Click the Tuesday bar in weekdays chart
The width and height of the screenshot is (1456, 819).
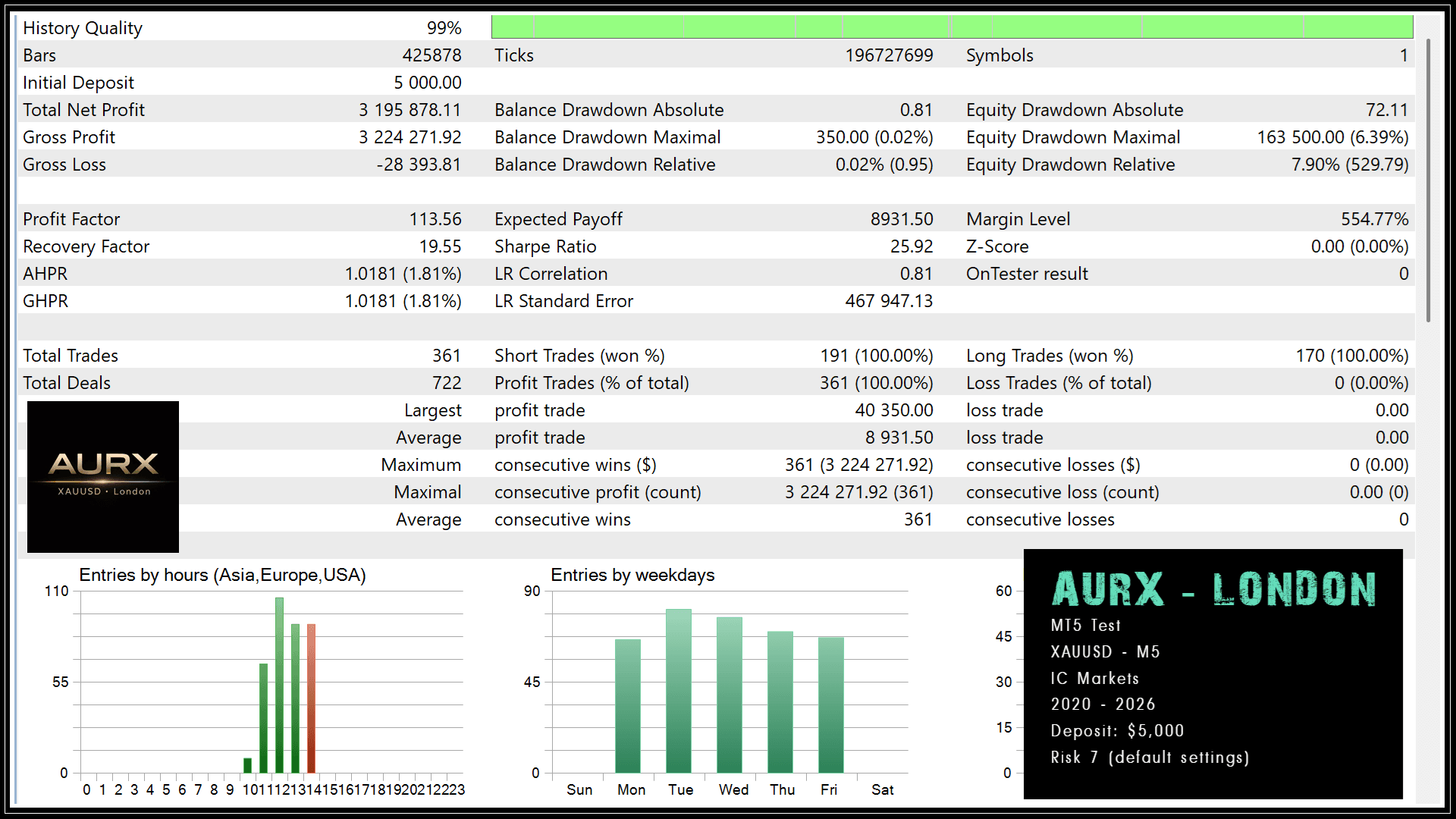point(679,690)
